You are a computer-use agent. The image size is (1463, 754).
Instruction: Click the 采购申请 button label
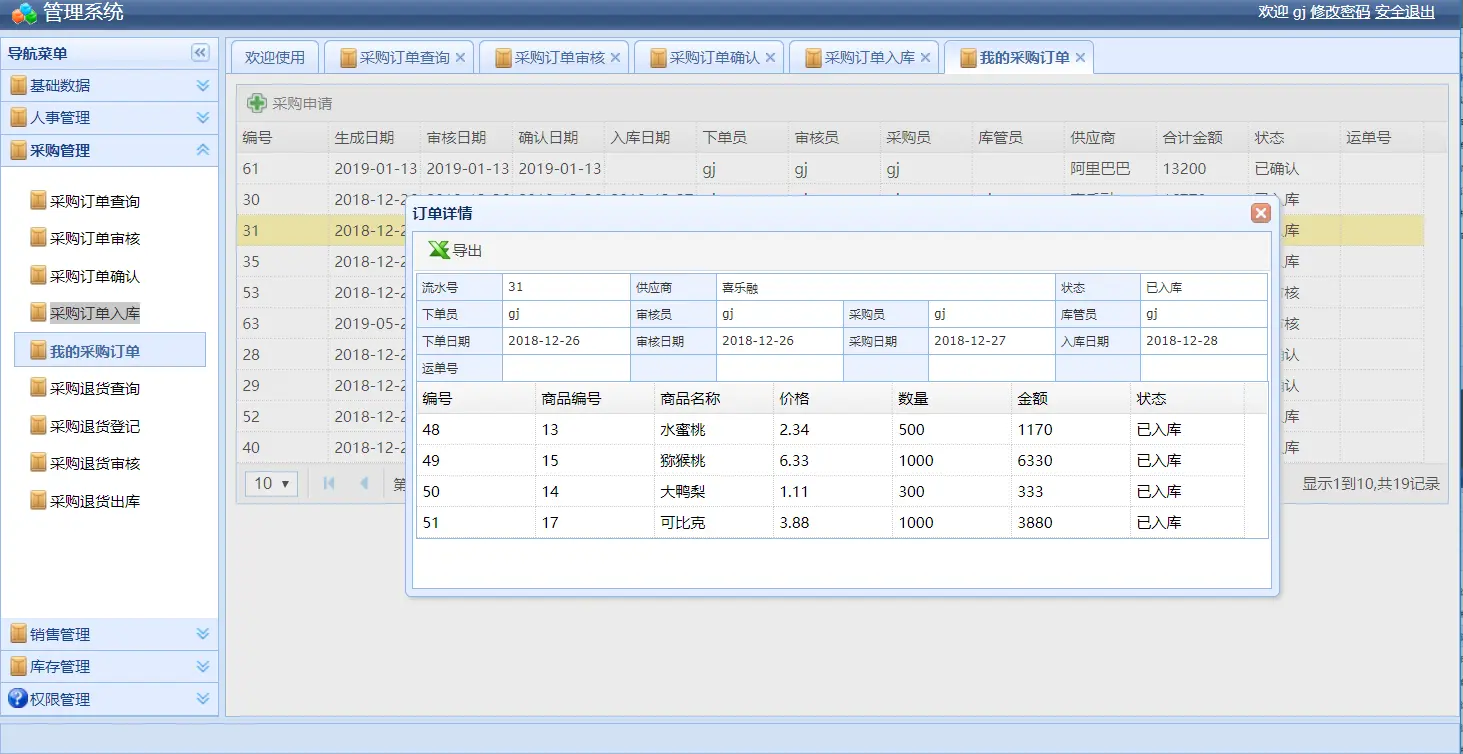(302, 103)
